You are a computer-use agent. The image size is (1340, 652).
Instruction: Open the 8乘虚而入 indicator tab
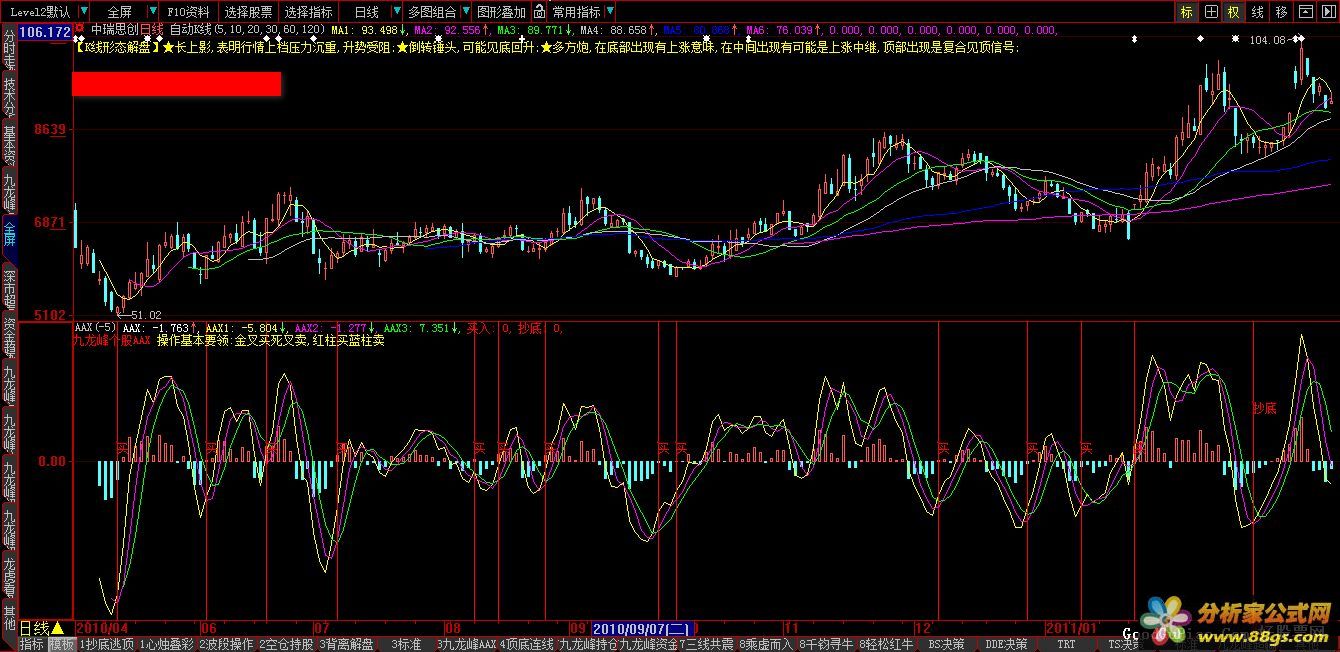tap(767, 644)
